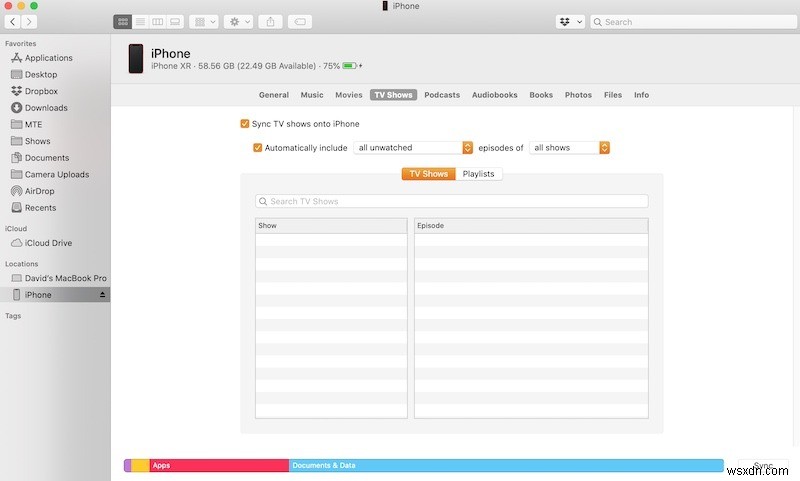Viewport: 800px width, 481px height.
Task: Switch to the Files tab
Action: [613, 95]
